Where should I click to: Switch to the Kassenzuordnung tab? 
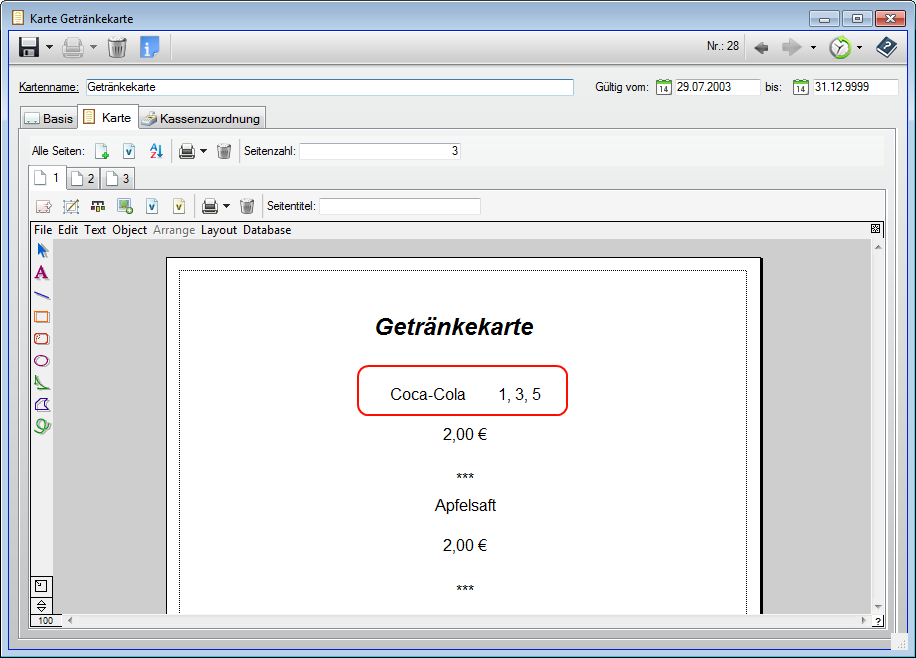(201, 118)
